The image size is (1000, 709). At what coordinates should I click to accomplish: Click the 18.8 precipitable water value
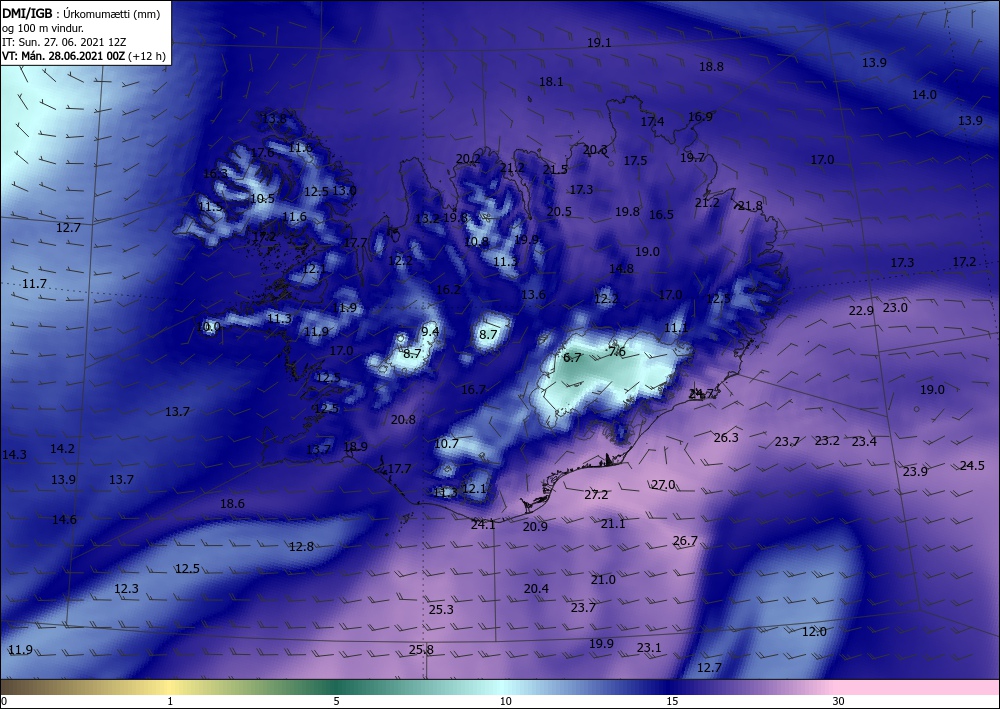coord(711,66)
